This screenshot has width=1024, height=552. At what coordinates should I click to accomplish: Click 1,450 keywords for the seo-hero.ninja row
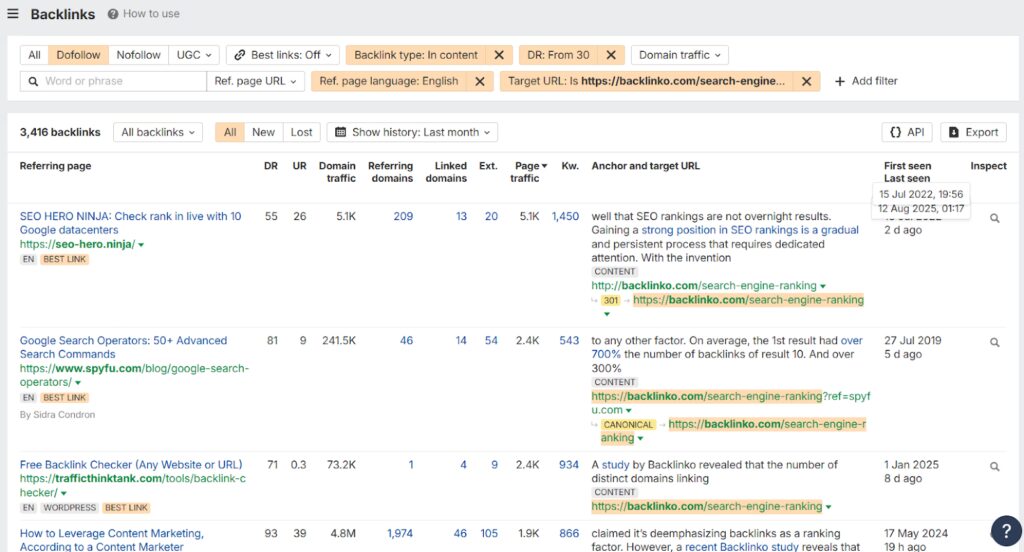565,216
